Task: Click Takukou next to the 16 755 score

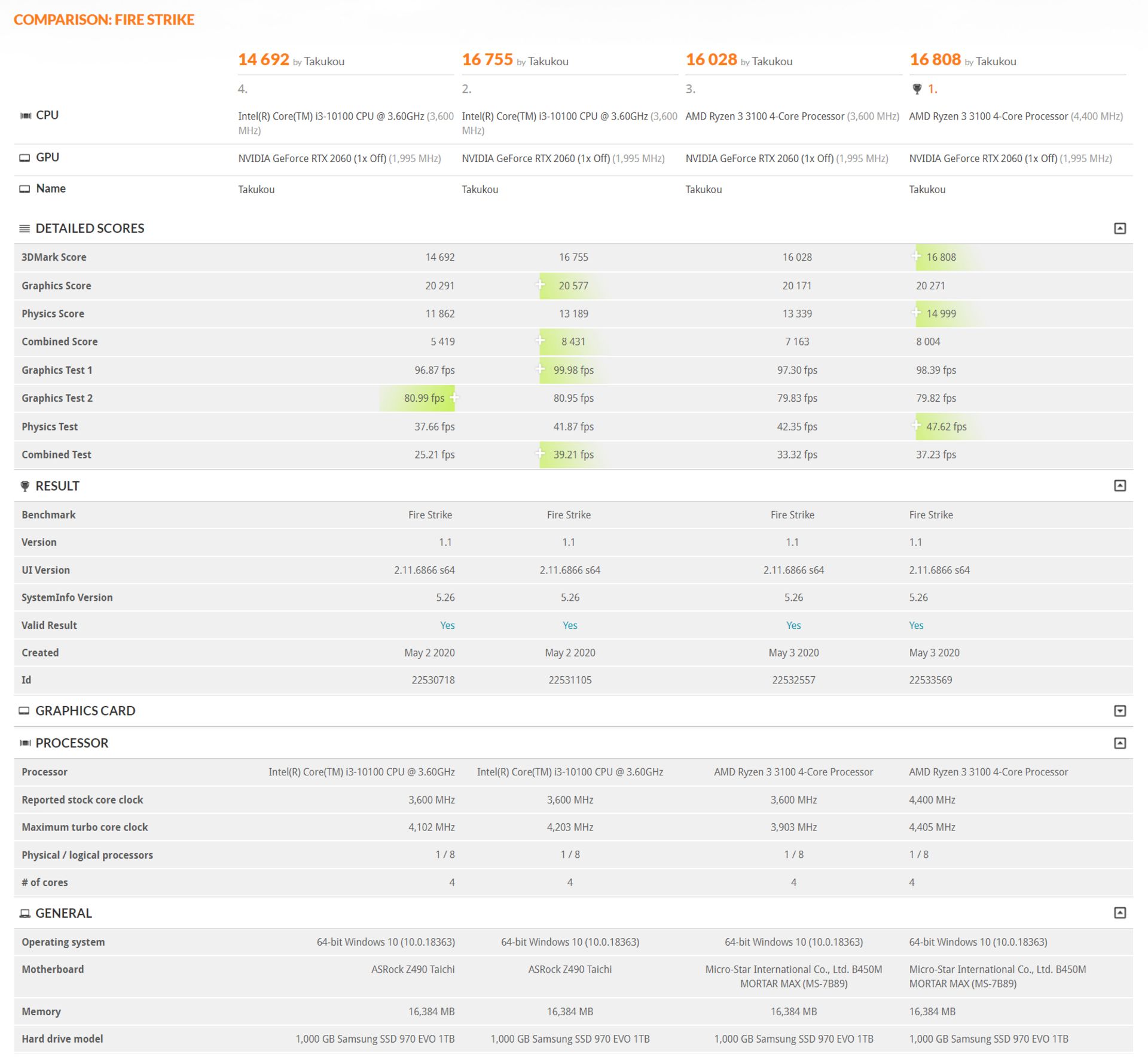Action: click(549, 62)
